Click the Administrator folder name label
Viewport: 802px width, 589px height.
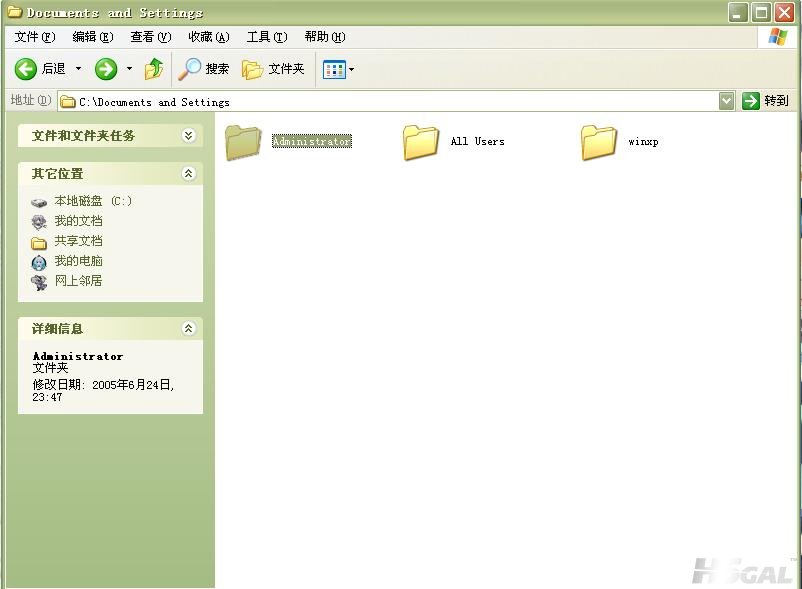click(311, 141)
